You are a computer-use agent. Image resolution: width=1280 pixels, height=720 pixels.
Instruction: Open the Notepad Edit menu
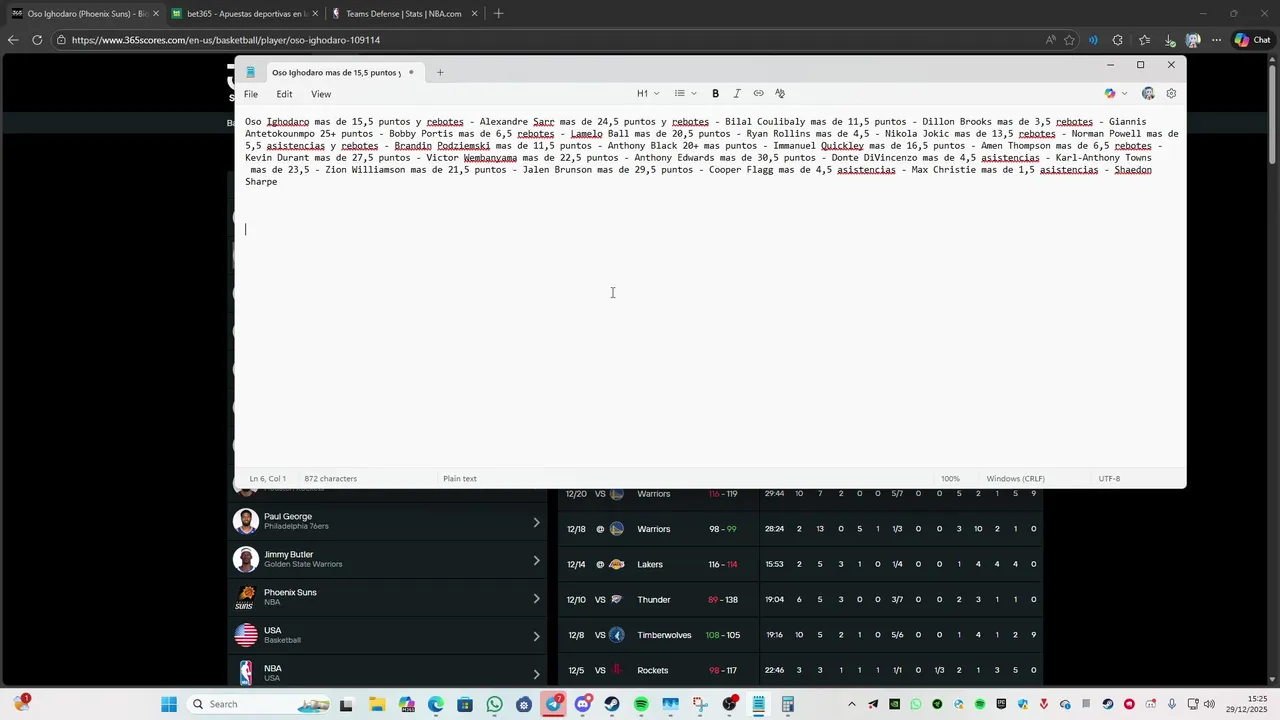coord(285,94)
